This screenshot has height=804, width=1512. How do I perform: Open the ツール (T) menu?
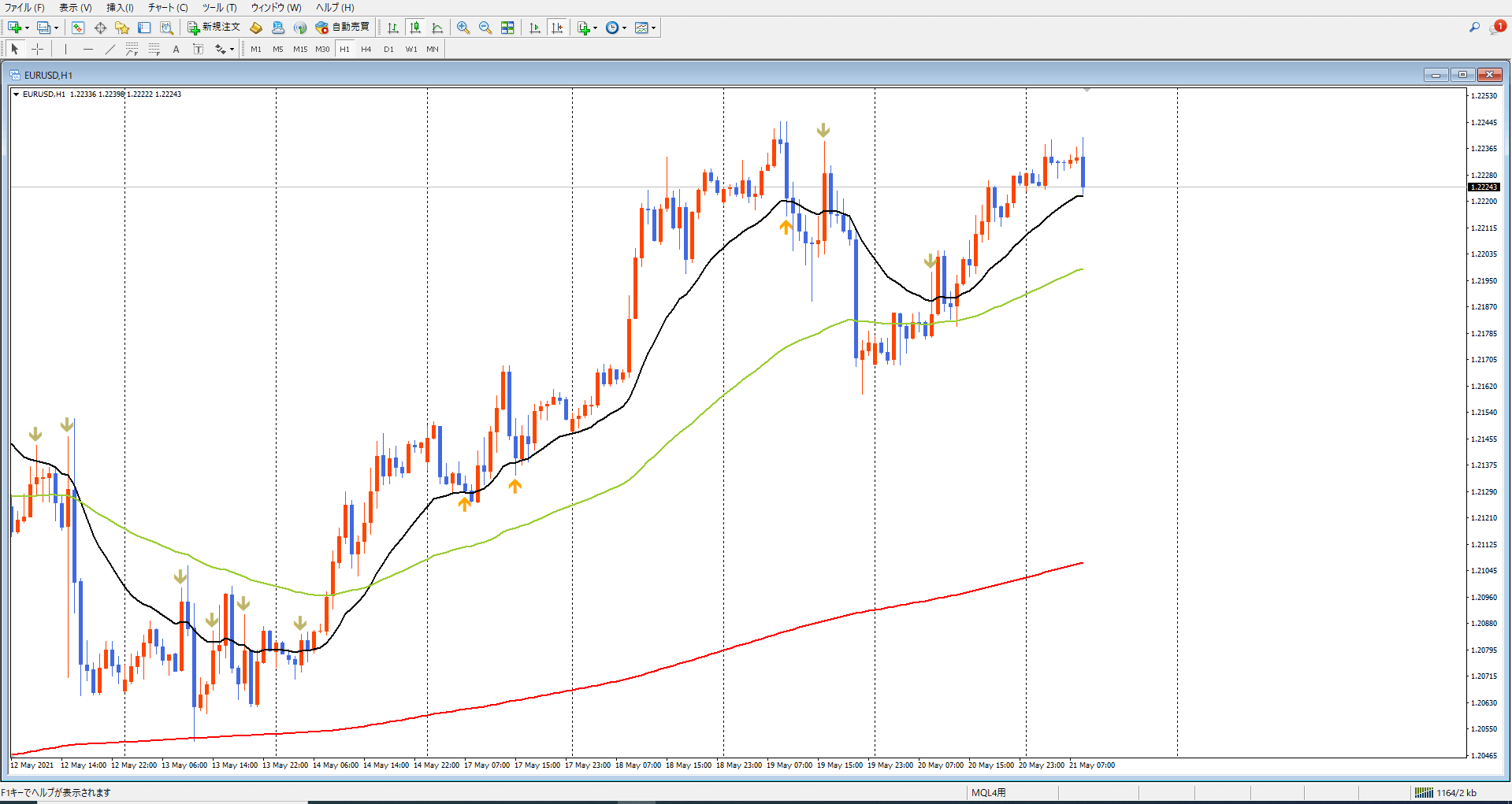click(219, 8)
